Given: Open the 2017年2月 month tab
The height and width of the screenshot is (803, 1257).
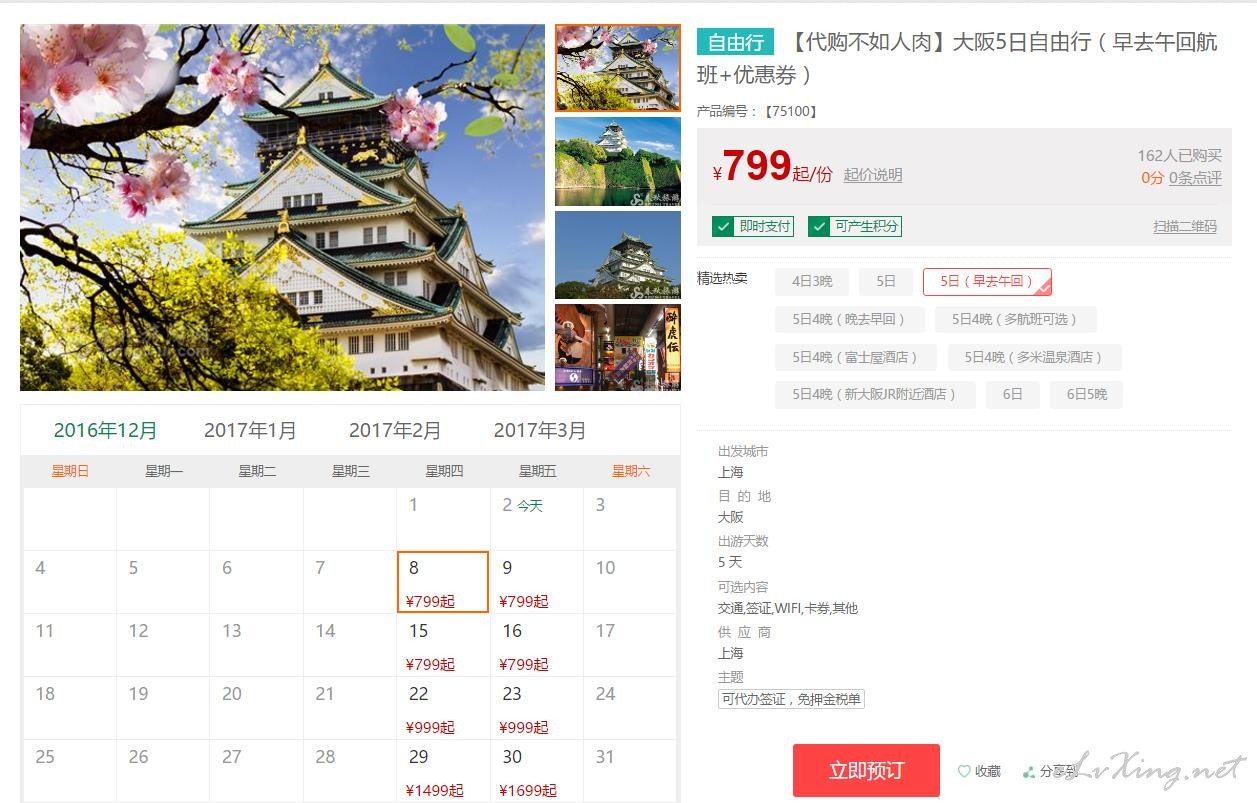Looking at the screenshot, I should pyautogui.click(x=395, y=430).
